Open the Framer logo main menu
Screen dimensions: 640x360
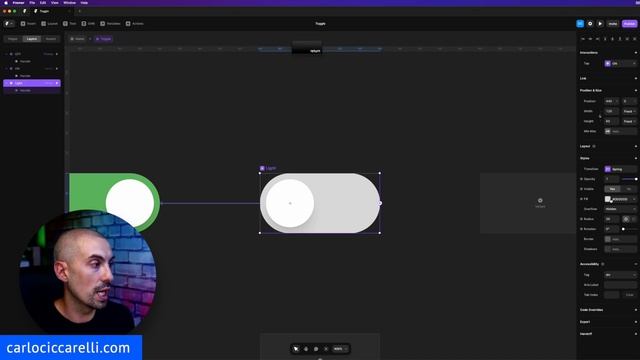(x=9, y=24)
